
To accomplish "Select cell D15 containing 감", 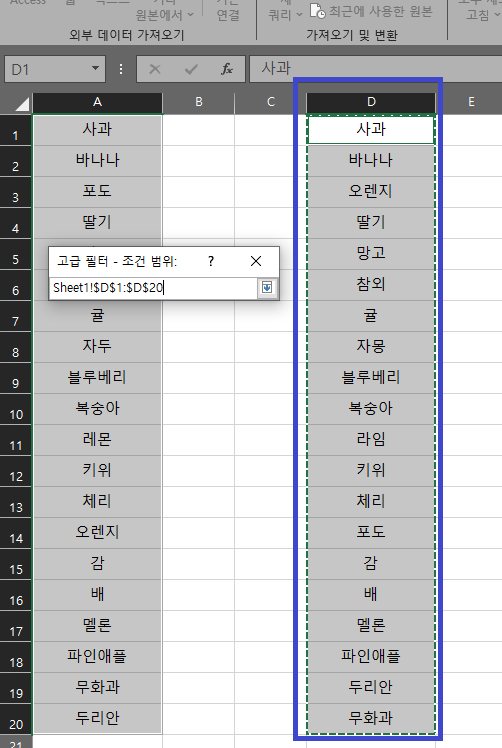I will (371, 564).
